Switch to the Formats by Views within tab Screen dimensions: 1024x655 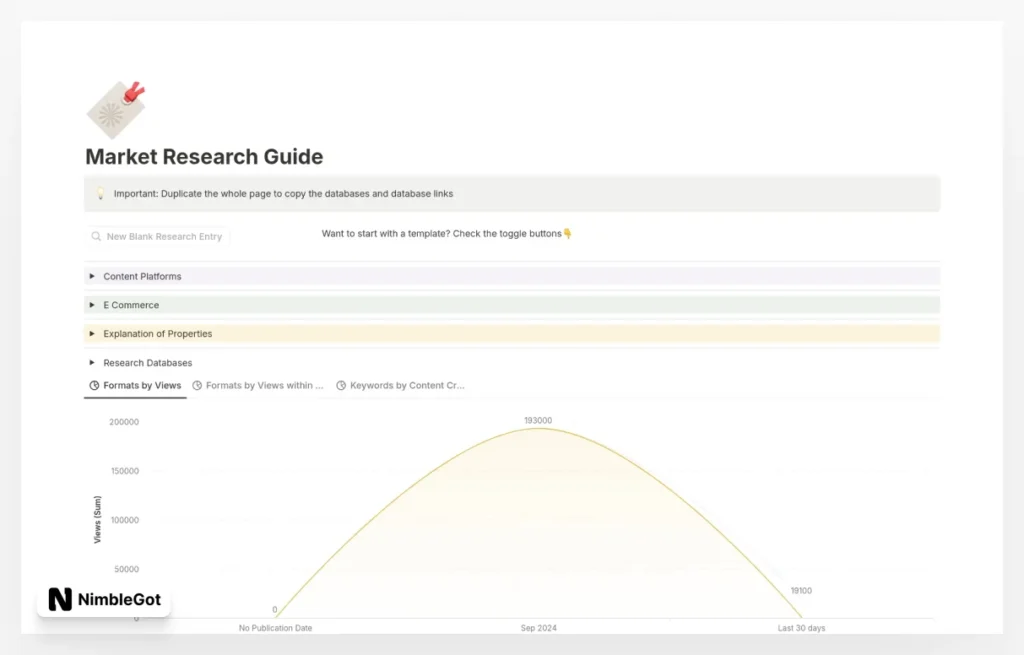(x=264, y=385)
